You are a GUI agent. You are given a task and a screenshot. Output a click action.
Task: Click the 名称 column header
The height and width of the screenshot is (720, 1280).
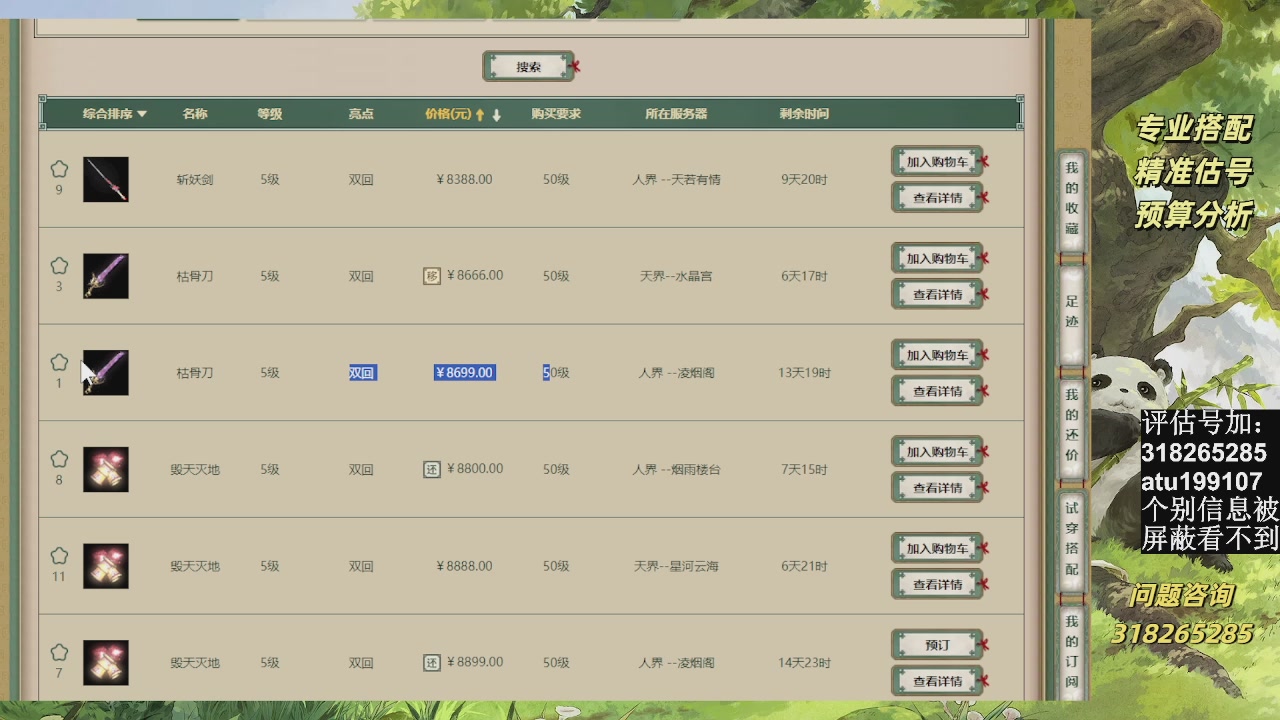195,114
